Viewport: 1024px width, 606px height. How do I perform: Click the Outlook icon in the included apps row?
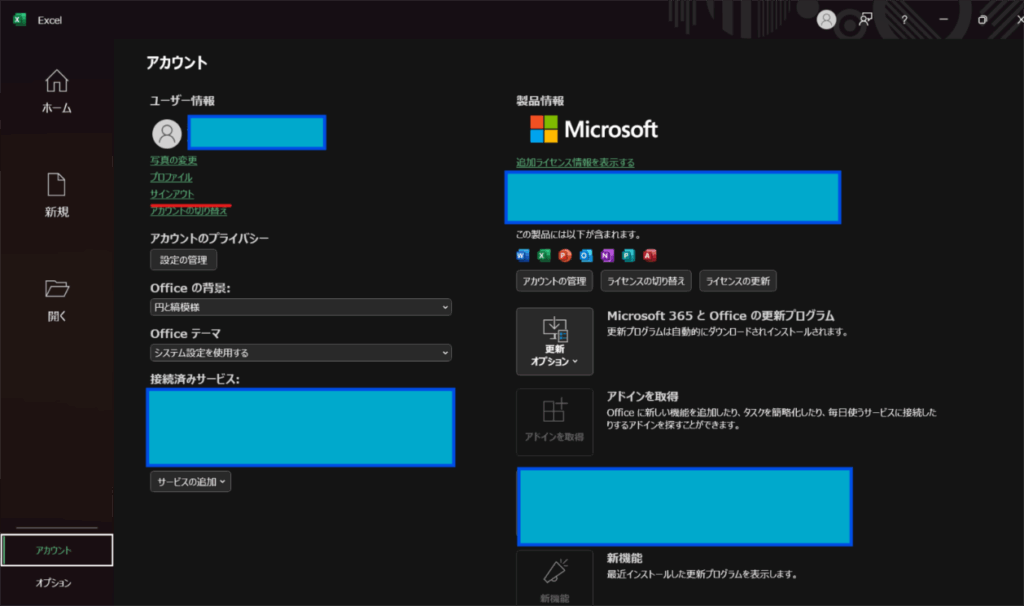tap(586, 255)
